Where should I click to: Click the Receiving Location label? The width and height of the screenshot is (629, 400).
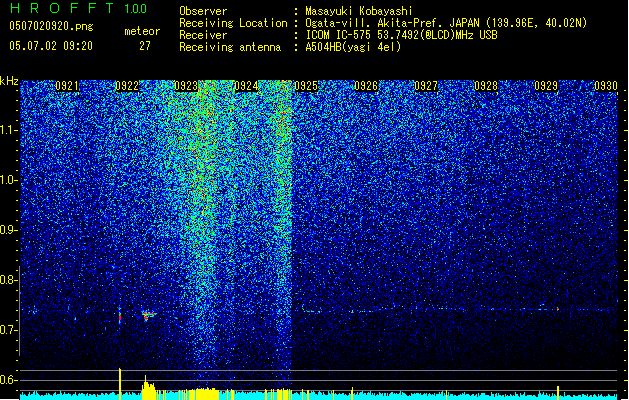(233, 23)
